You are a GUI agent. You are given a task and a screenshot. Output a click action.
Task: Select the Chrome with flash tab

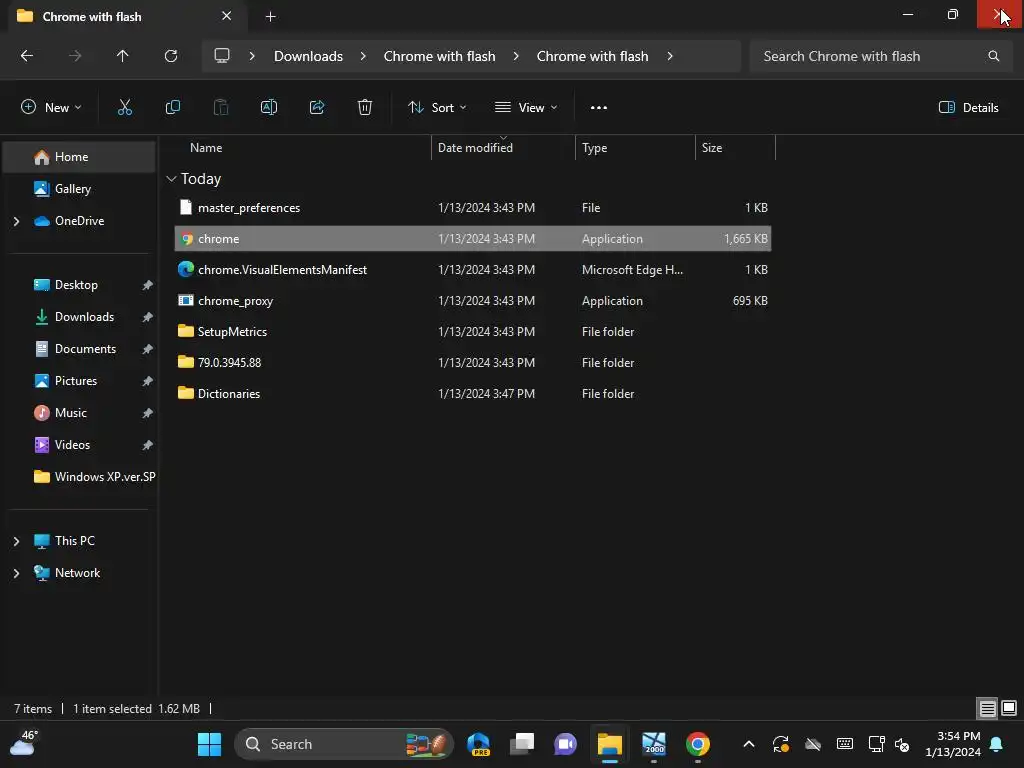click(128, 16)
